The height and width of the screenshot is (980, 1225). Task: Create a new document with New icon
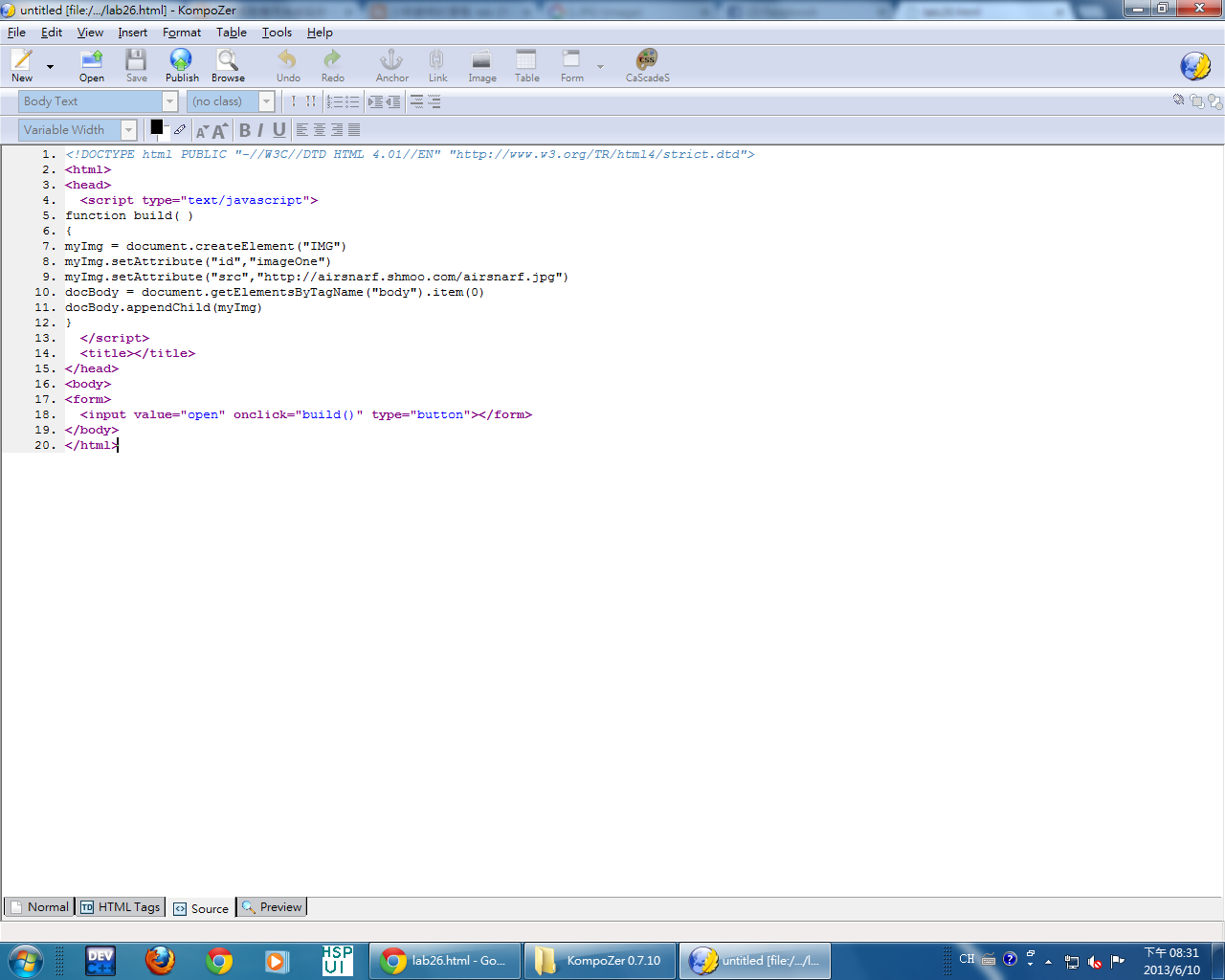click(x=22, y=66)
